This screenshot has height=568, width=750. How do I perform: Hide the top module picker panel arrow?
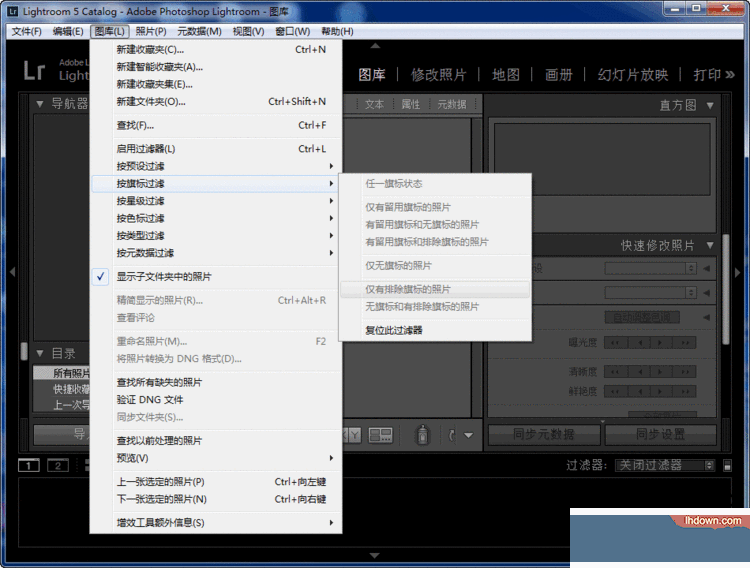tap(375, 46)
